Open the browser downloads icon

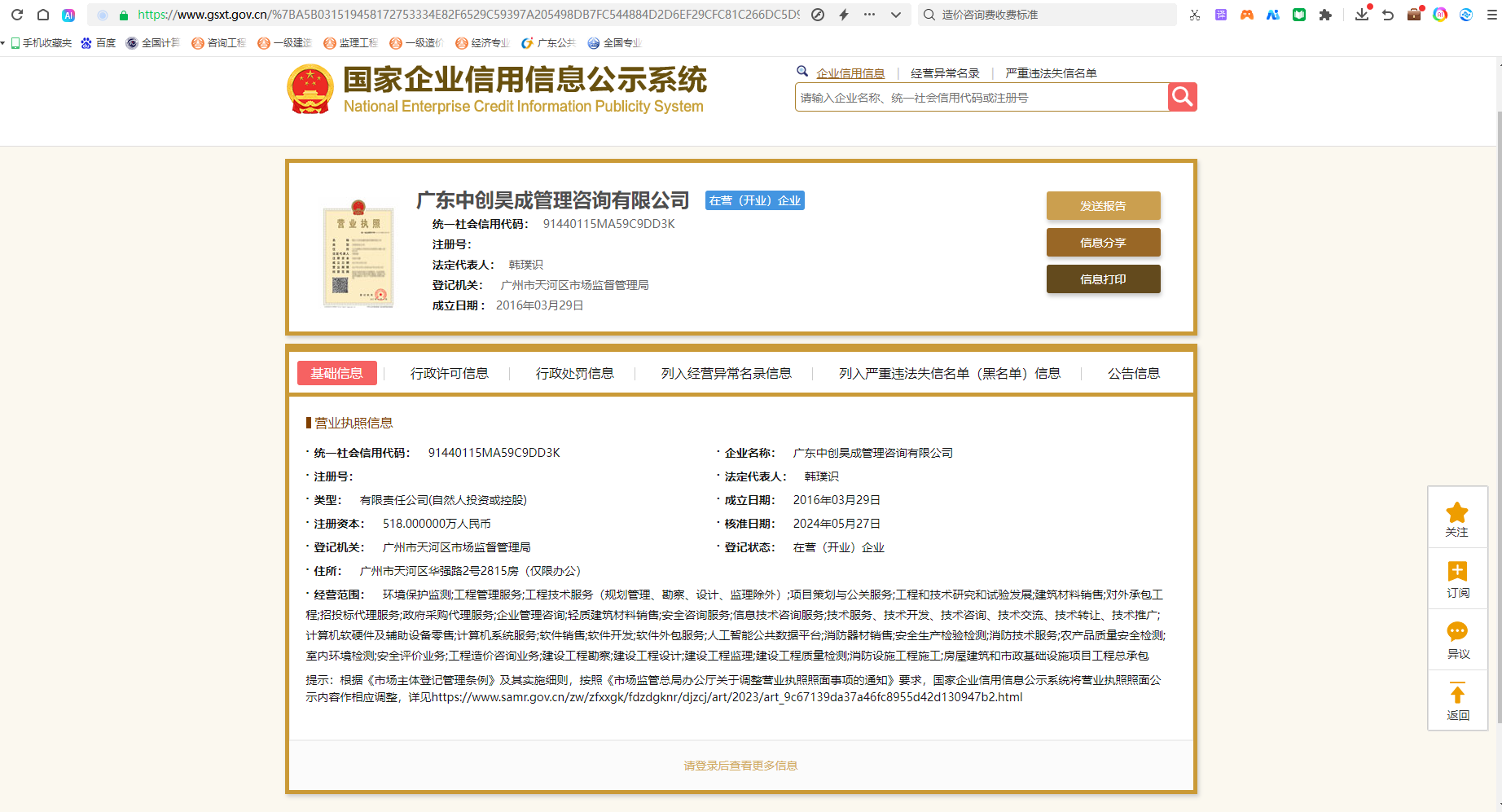click(1360, 15)
